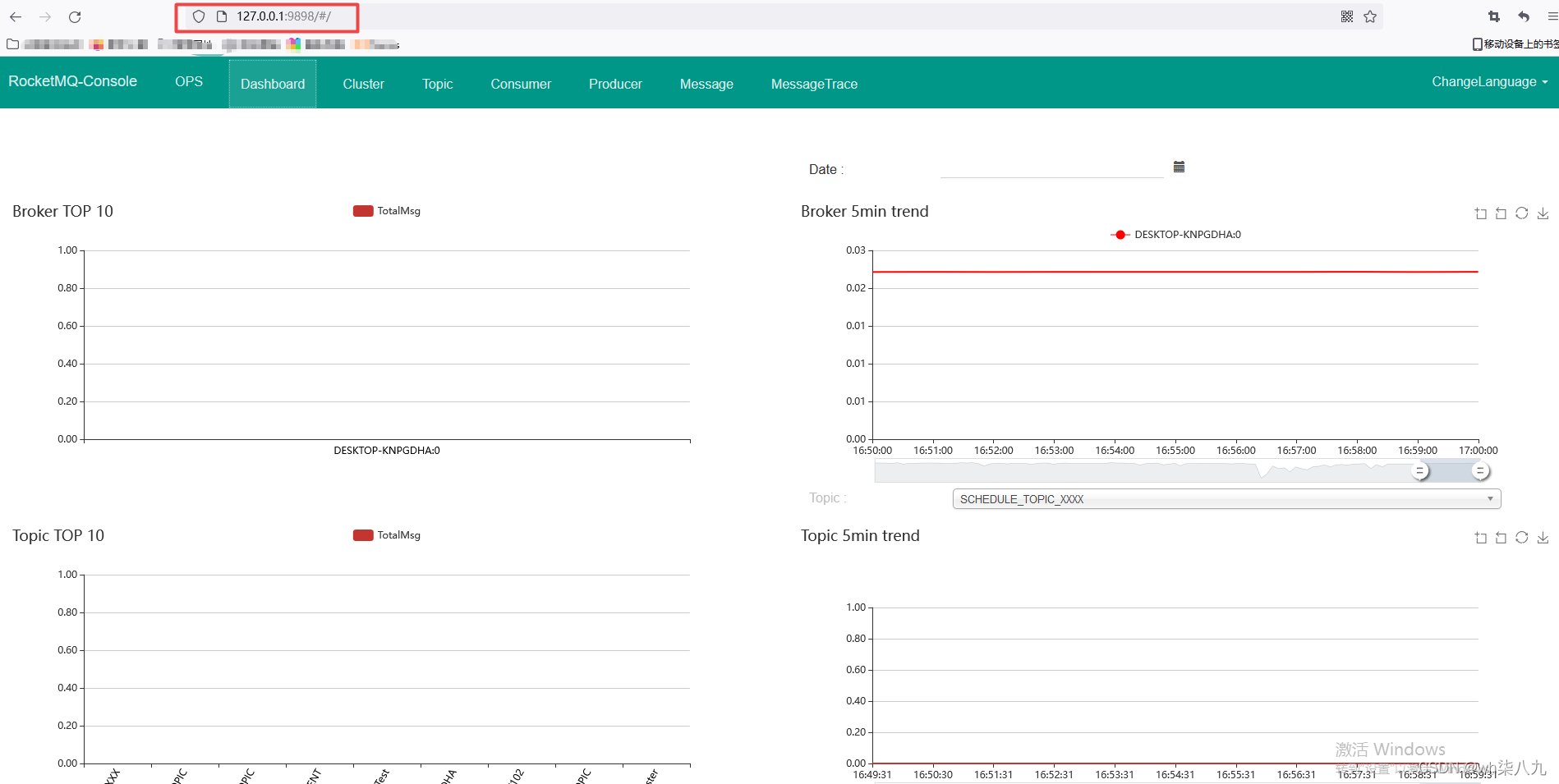Click the Broker TOP 10 heading
This screenshot has width=1559, height=784.
point(62,211)
